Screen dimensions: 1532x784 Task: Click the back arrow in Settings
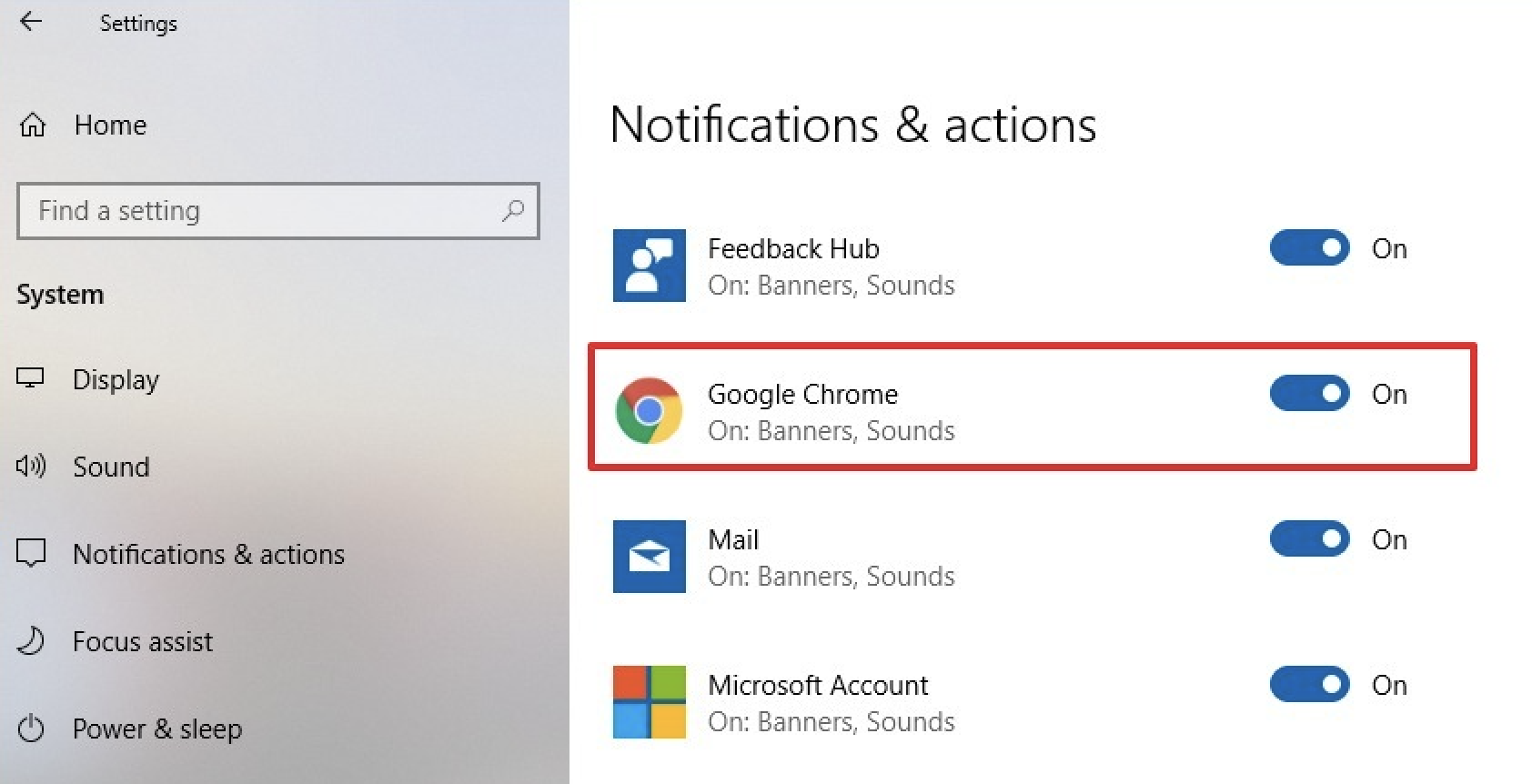click(31, 22)
